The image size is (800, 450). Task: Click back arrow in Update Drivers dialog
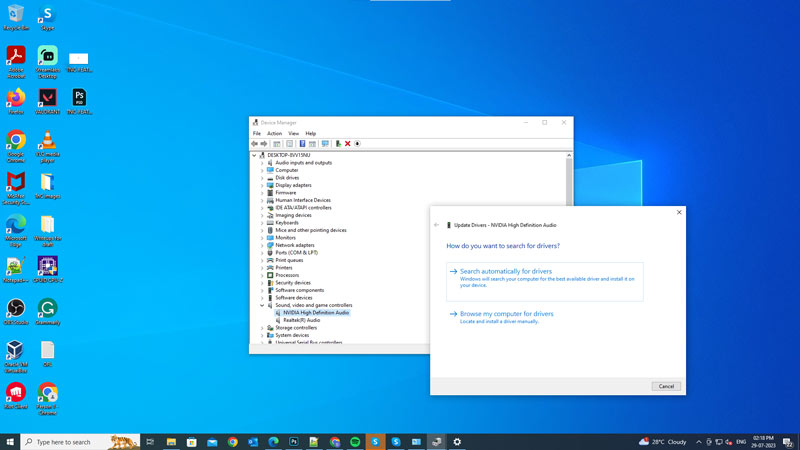tap(436, 225)
